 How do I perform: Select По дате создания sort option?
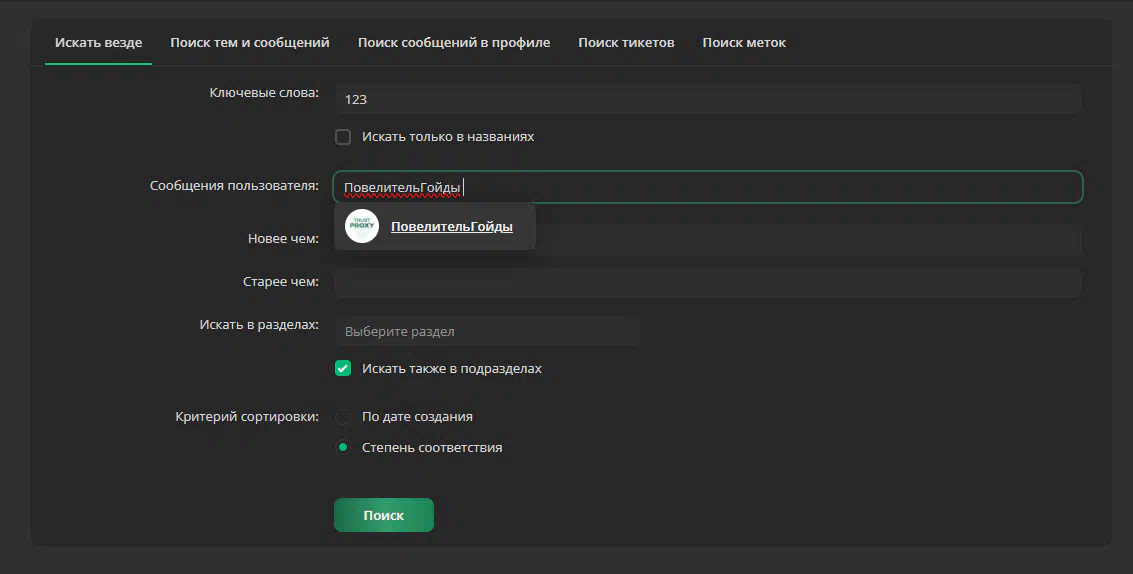[x=343, y=416]
